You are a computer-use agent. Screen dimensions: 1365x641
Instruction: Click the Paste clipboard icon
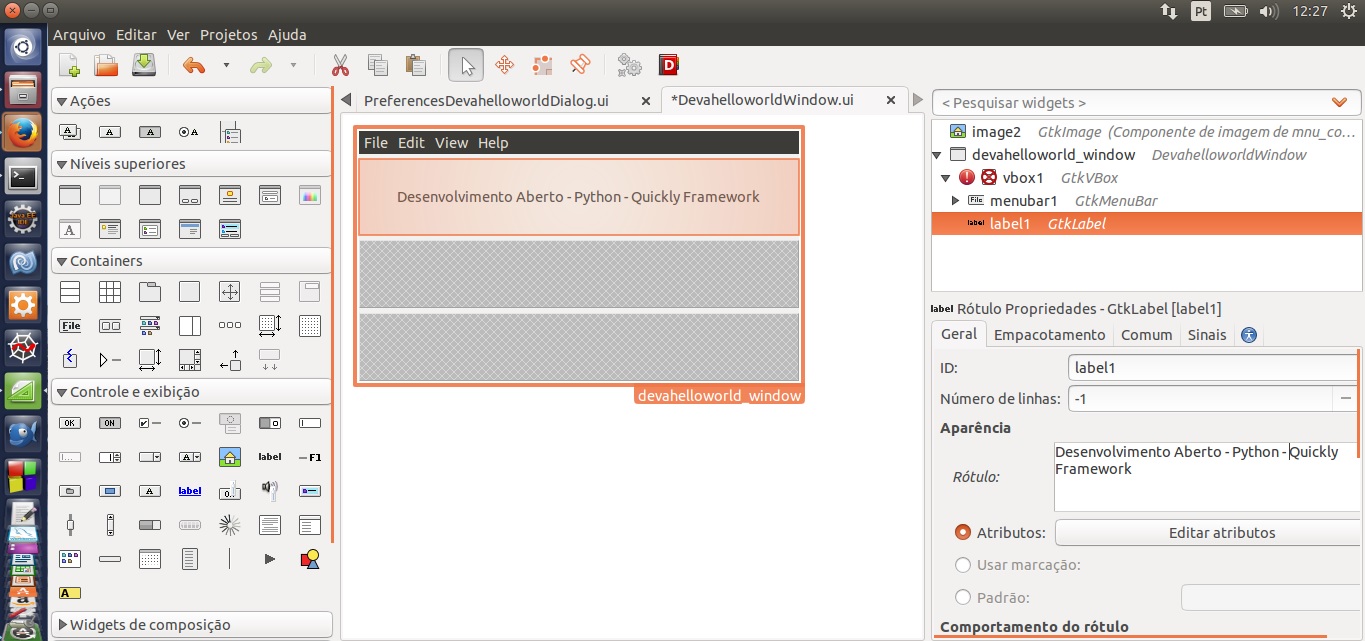coord(415,66)
